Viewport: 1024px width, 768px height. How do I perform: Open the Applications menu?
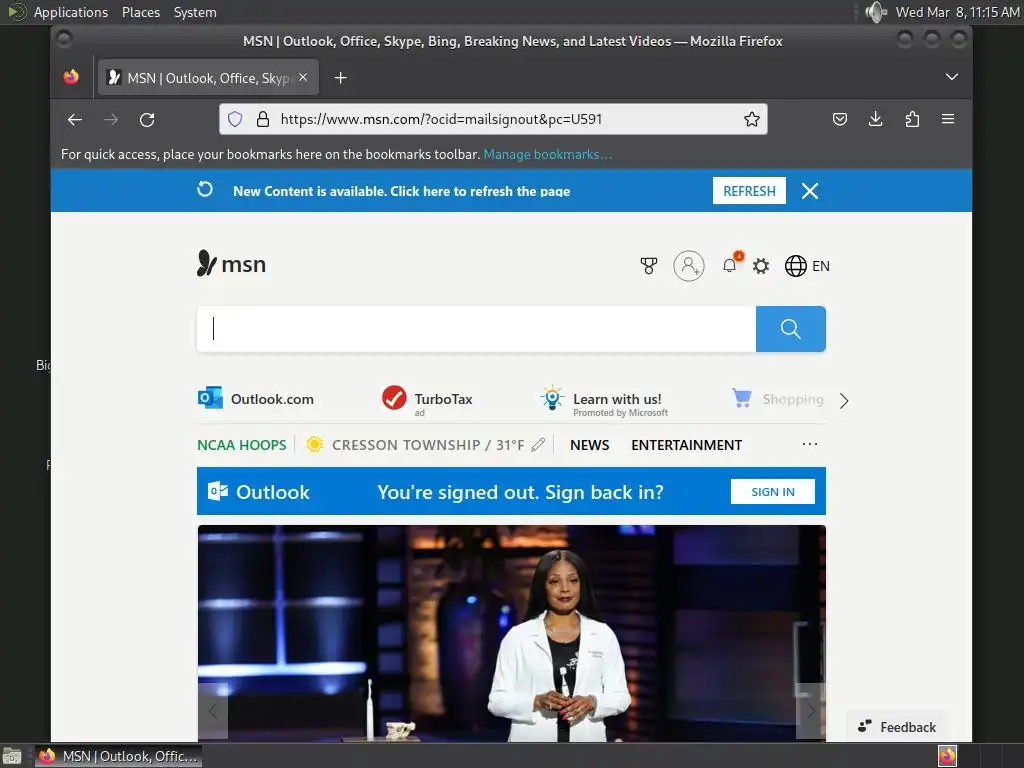coord(71,12)
